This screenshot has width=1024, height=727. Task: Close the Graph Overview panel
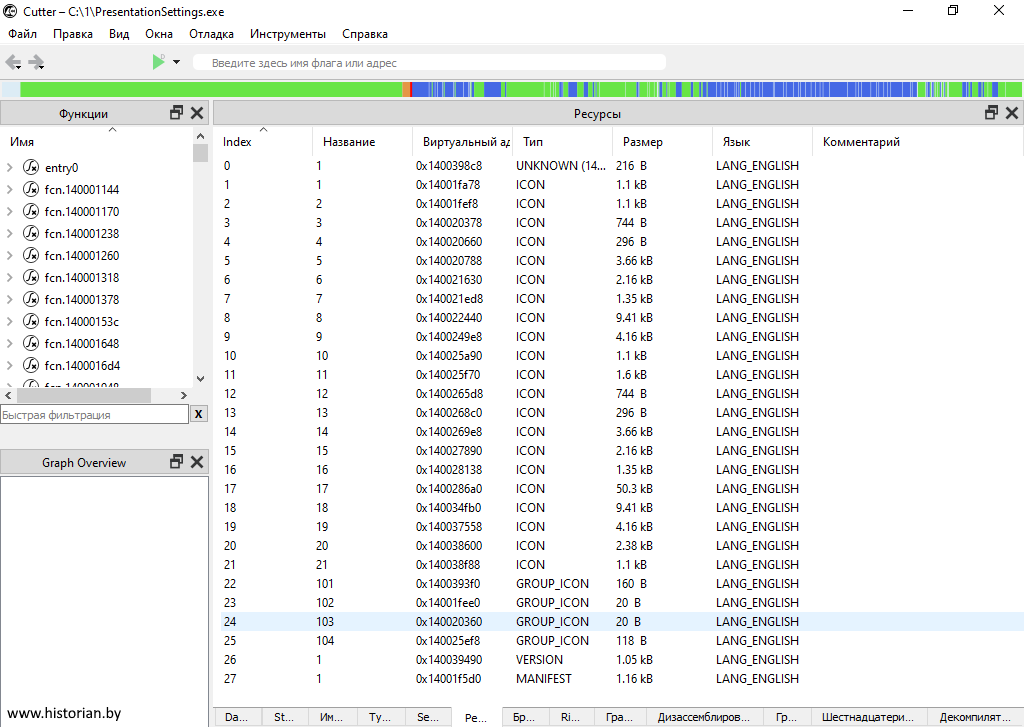[197, 462]
